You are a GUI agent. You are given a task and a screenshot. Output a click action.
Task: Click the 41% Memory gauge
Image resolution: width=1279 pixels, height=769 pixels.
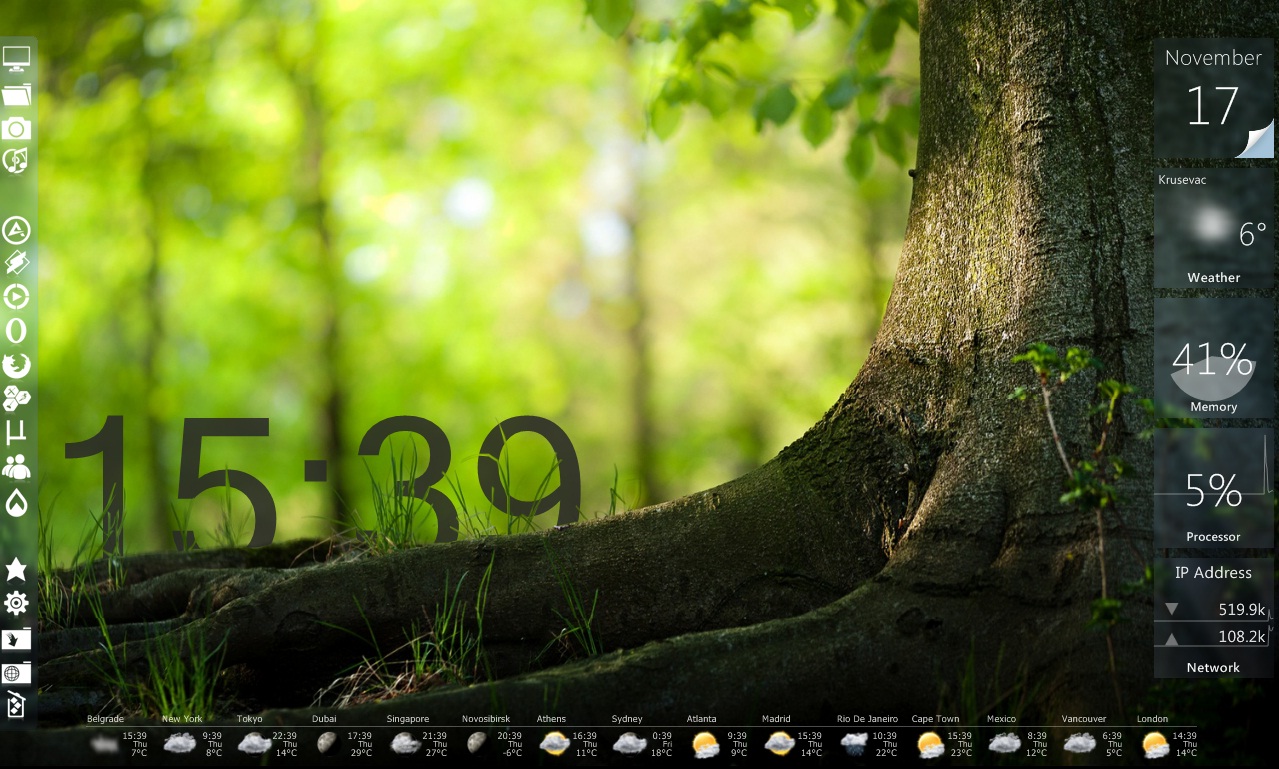coord(1214,357)
